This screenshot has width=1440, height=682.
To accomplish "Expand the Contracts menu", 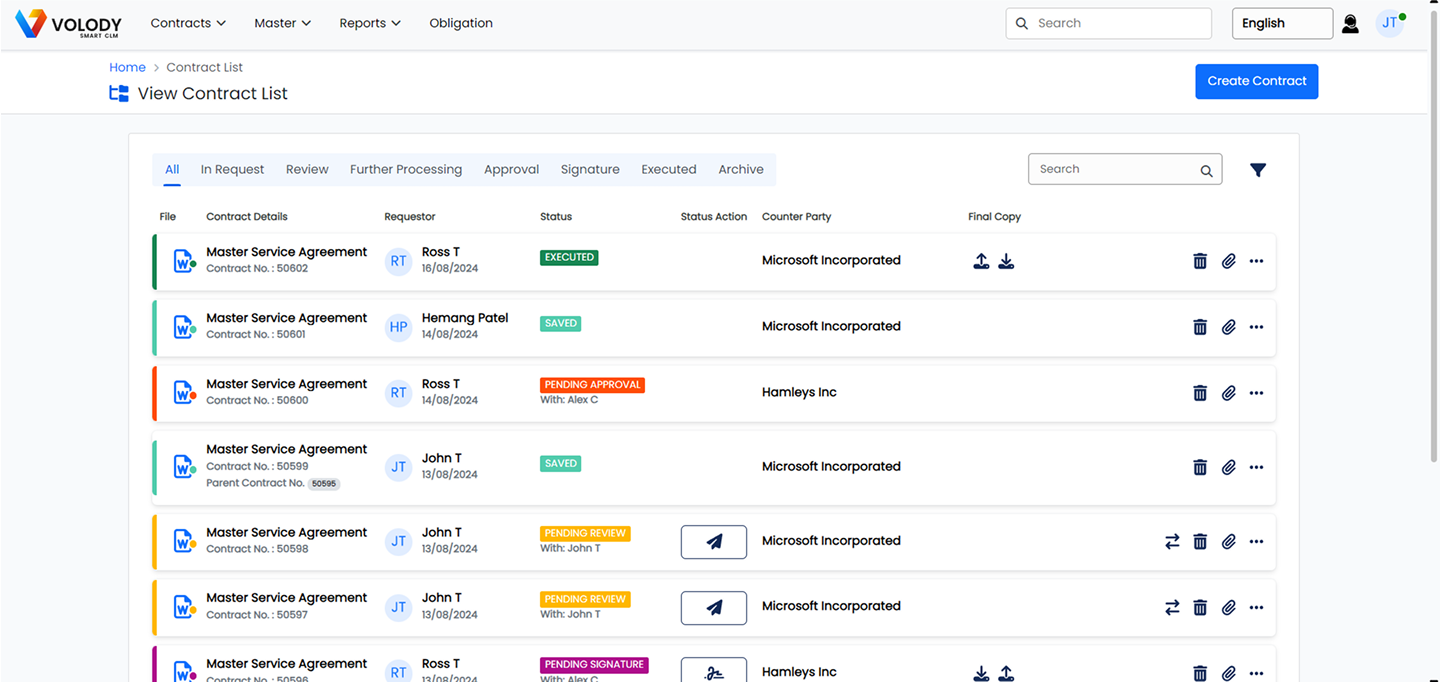I will click(188, 23).
